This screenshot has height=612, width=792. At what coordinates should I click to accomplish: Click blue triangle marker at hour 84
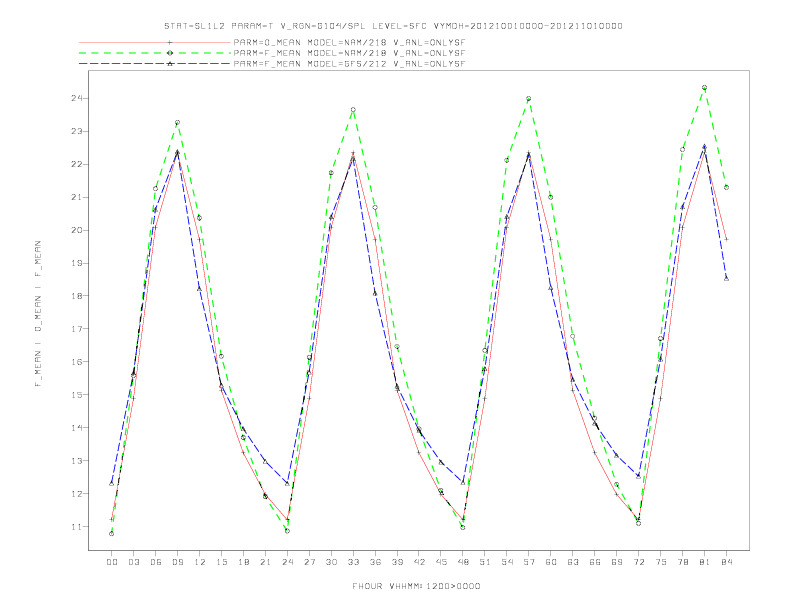pos(726,278)
